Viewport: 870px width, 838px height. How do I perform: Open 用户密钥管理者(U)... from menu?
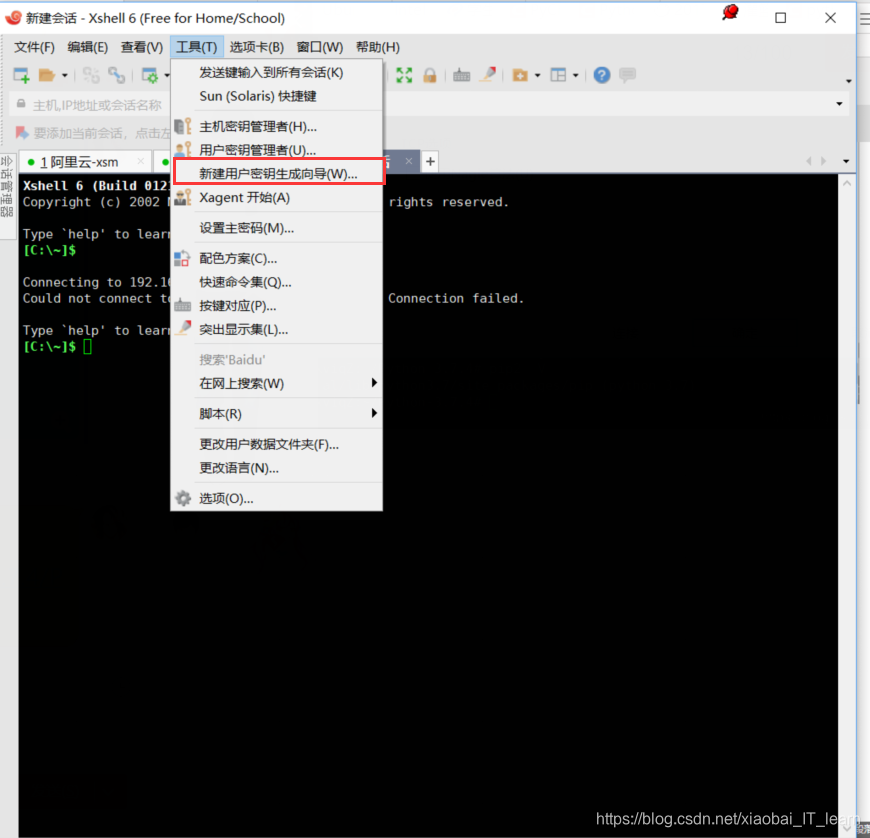(276, 150)
